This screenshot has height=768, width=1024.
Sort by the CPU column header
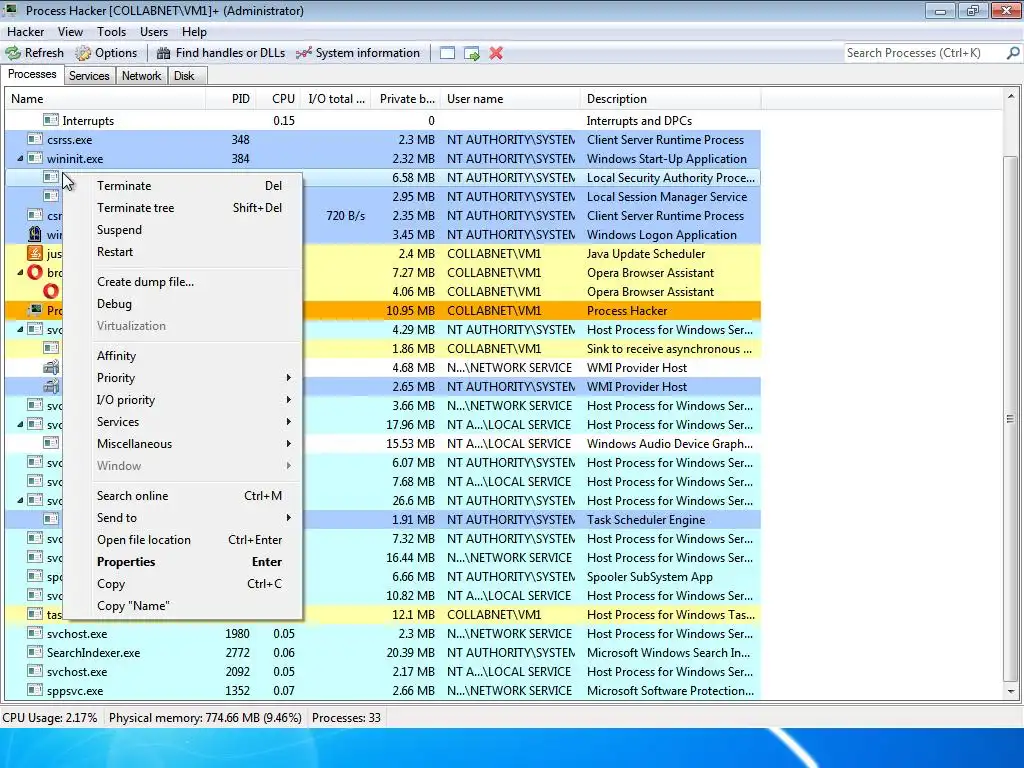pyautogui.click(x=278, y=99)
